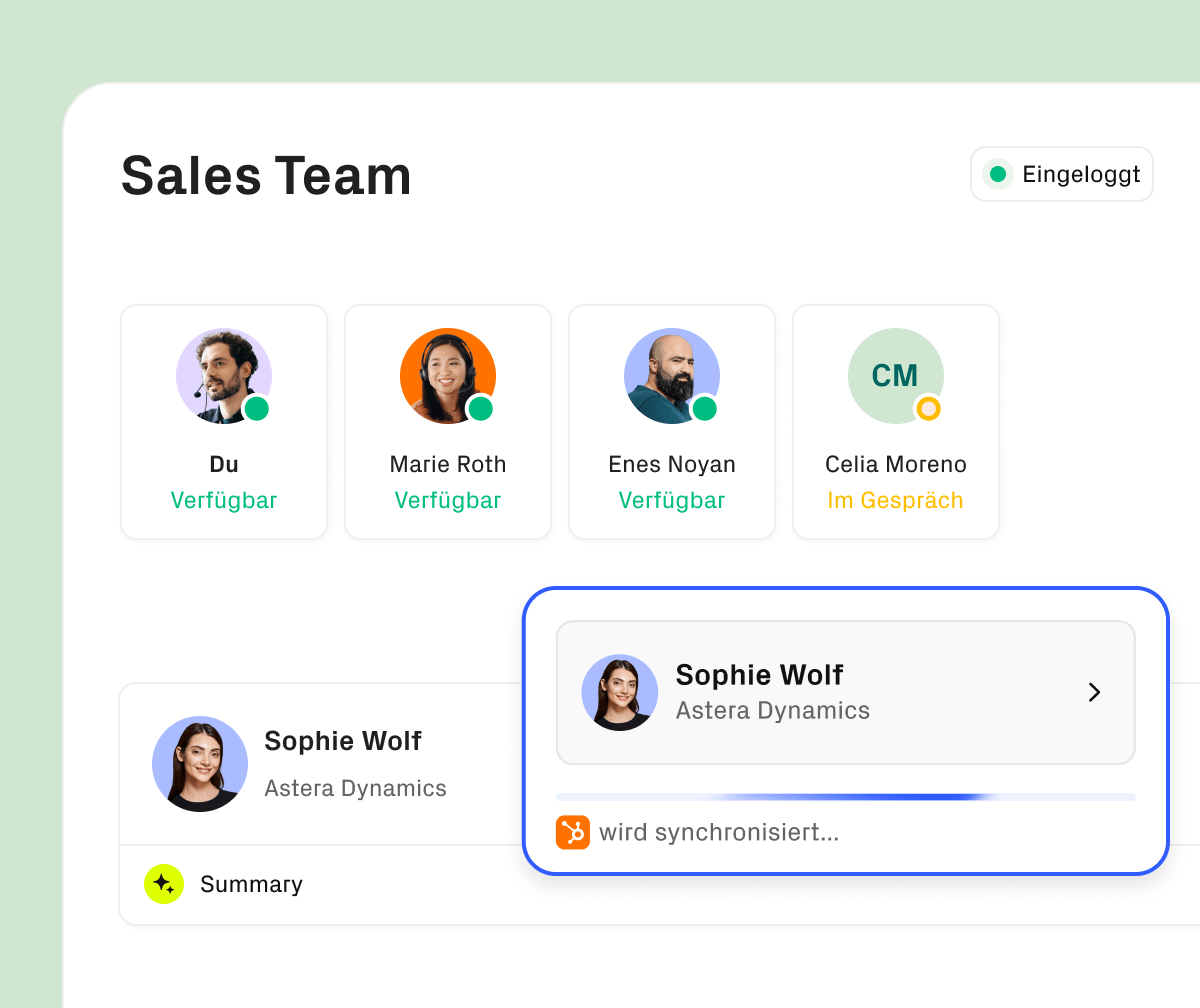Click Astera Dynamics in background card
Viewport: 1200px width, 1008px height.
click(355, 788)
